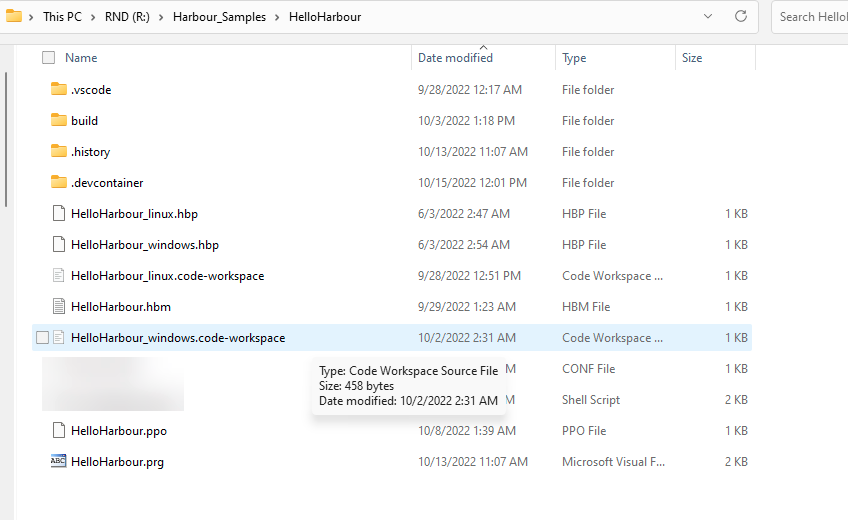Click the .vscode folder icon
Image resolution: width=848 pixels, height=520 pixels.
click(58, 90)
